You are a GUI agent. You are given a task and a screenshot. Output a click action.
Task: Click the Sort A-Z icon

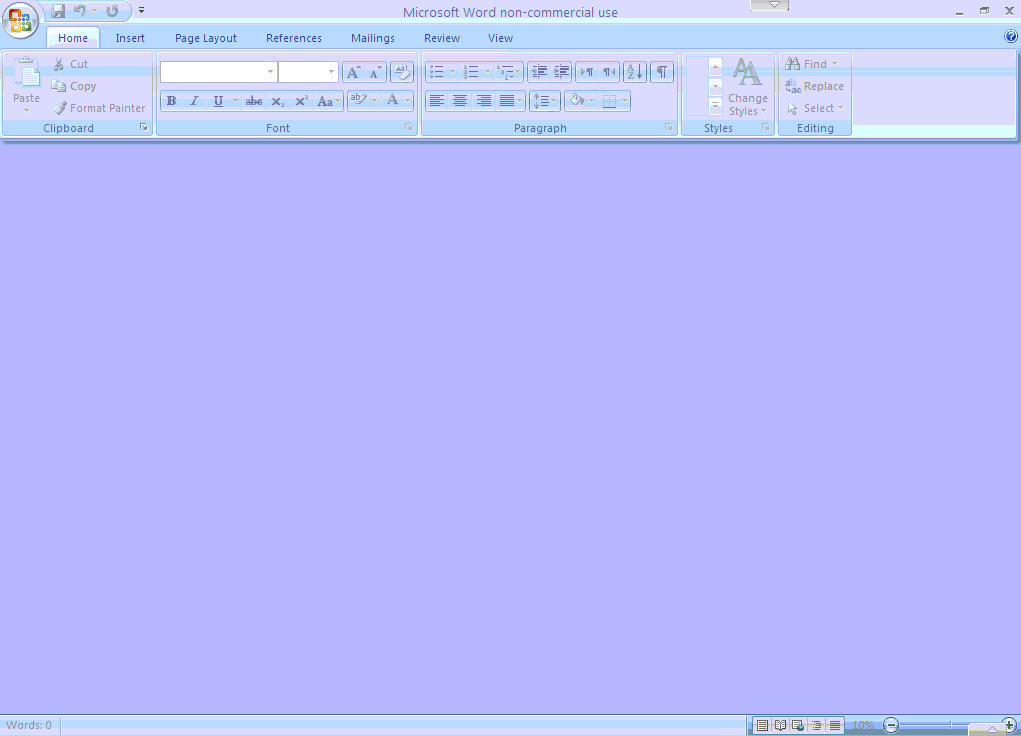click(635, 72)
